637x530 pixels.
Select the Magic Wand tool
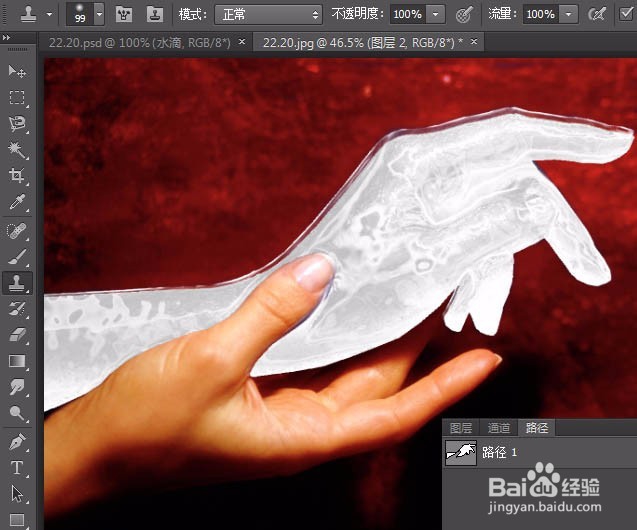coord(17,149)
